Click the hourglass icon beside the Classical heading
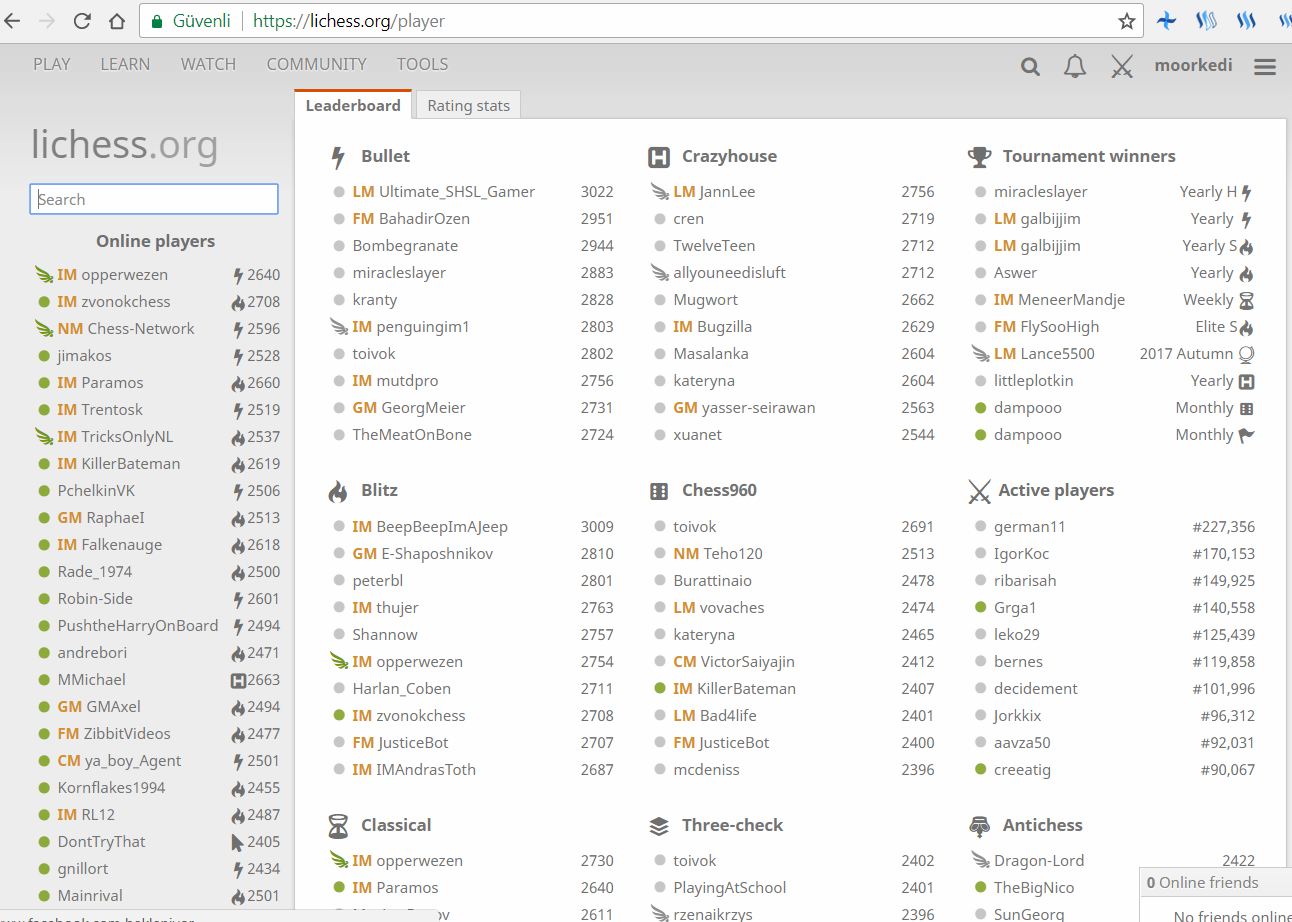This screenshot has width=1292, height=922. [x=338, y=826]
